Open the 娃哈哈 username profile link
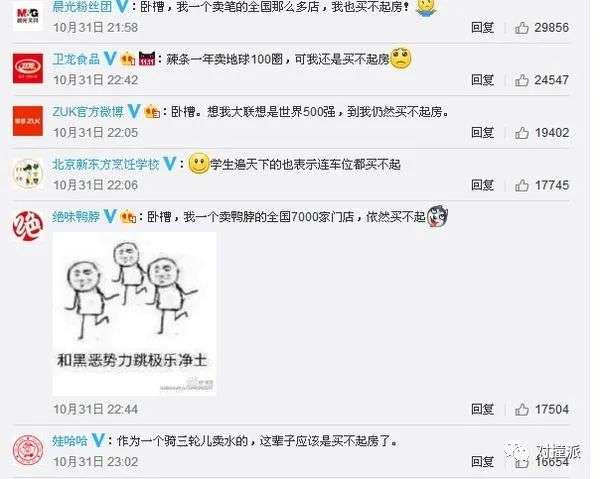Image resolution: width=600 pixels, height=479 pixels. pos(70,441)
